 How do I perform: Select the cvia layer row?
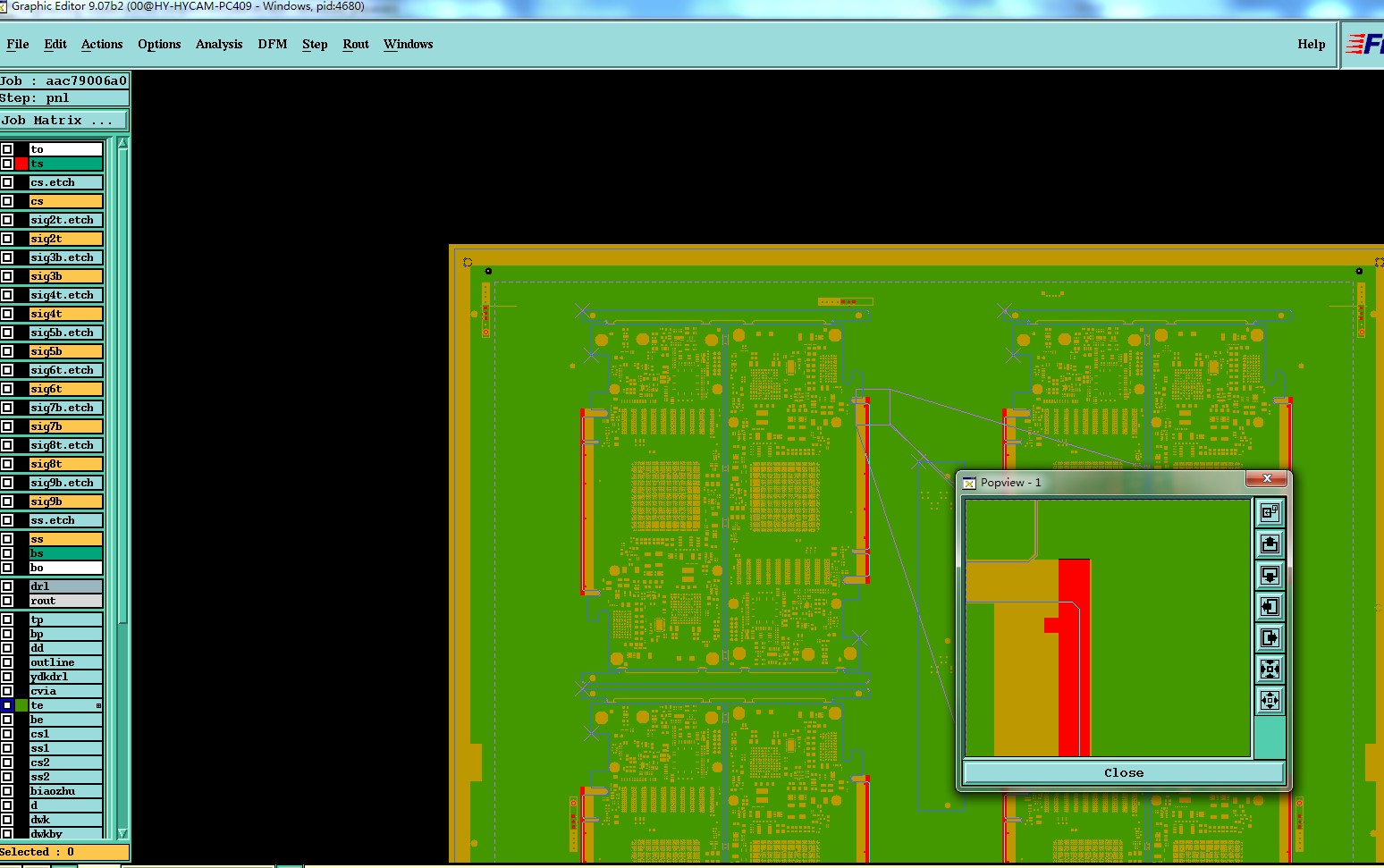[x=66, y=691]
